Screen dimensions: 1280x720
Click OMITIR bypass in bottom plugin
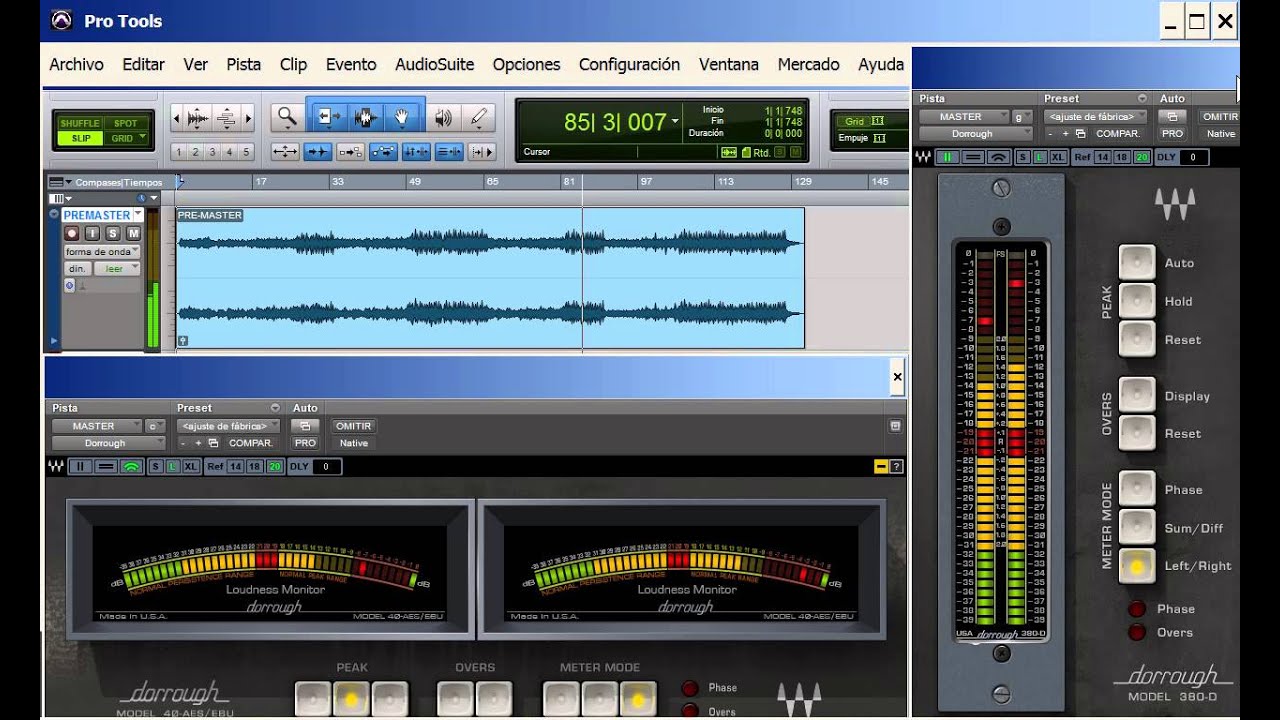(x=353, y=426)
